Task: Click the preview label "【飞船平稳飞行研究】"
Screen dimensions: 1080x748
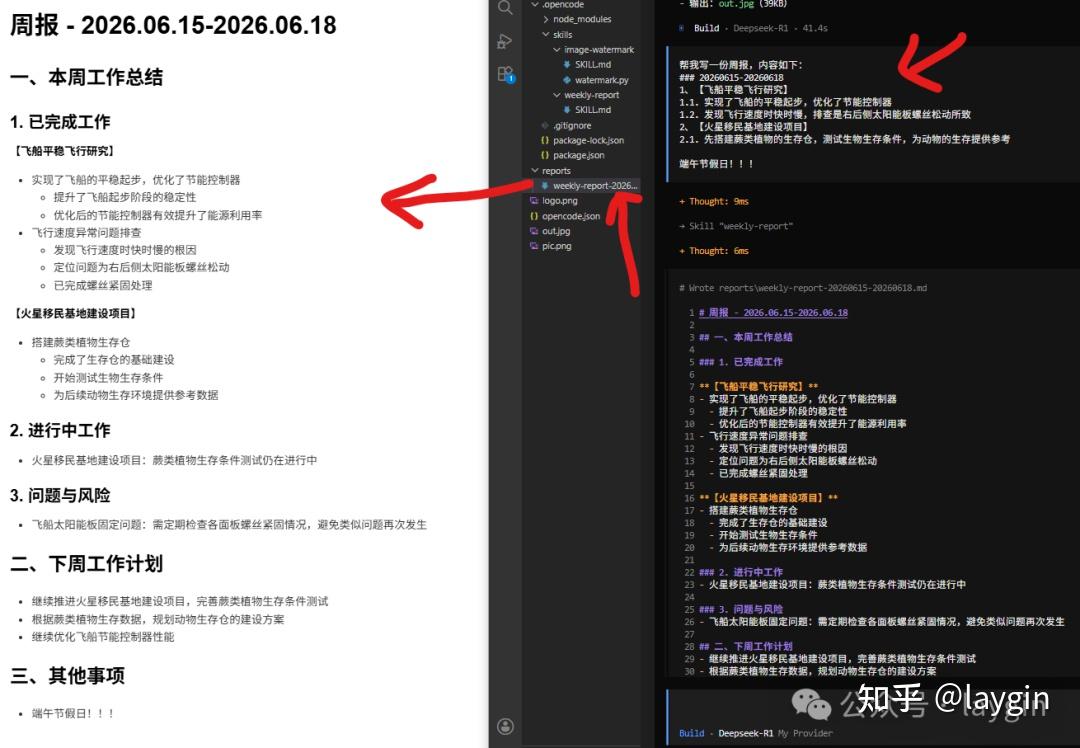Action: 64,151
